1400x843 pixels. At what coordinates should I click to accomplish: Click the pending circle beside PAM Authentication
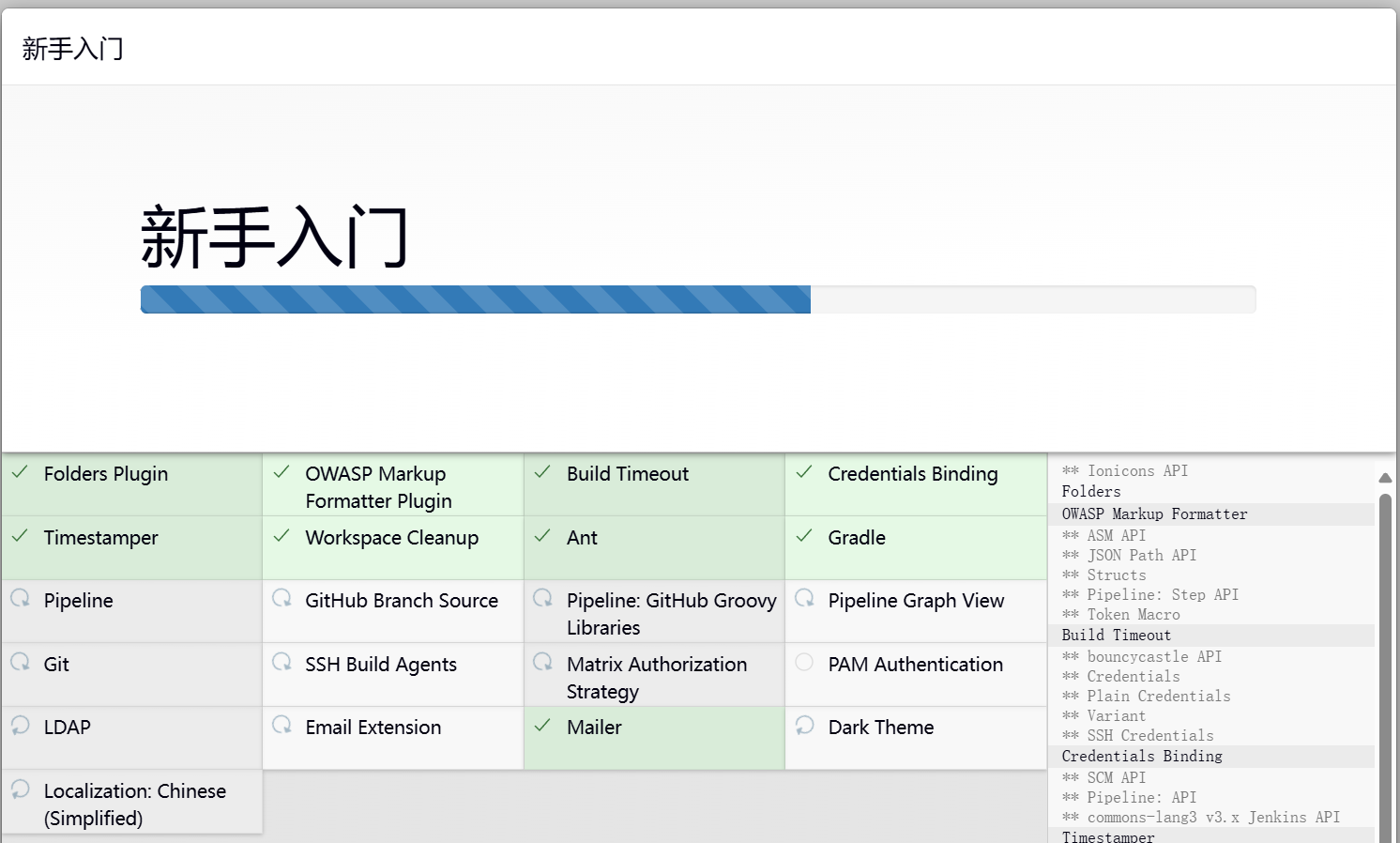[804, 663]
